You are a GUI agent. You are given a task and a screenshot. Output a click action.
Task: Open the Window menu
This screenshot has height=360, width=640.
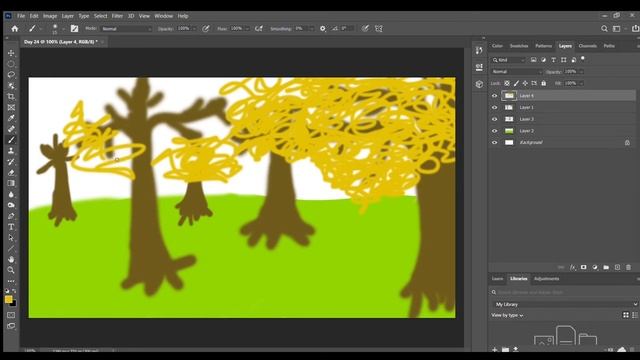click(164, 16)
